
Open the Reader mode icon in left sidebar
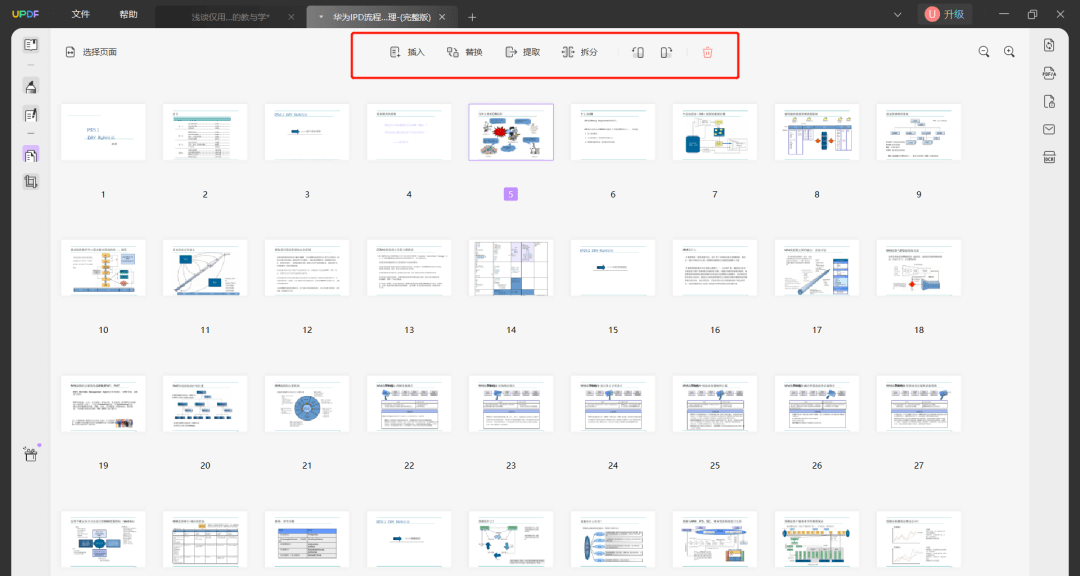31,45
